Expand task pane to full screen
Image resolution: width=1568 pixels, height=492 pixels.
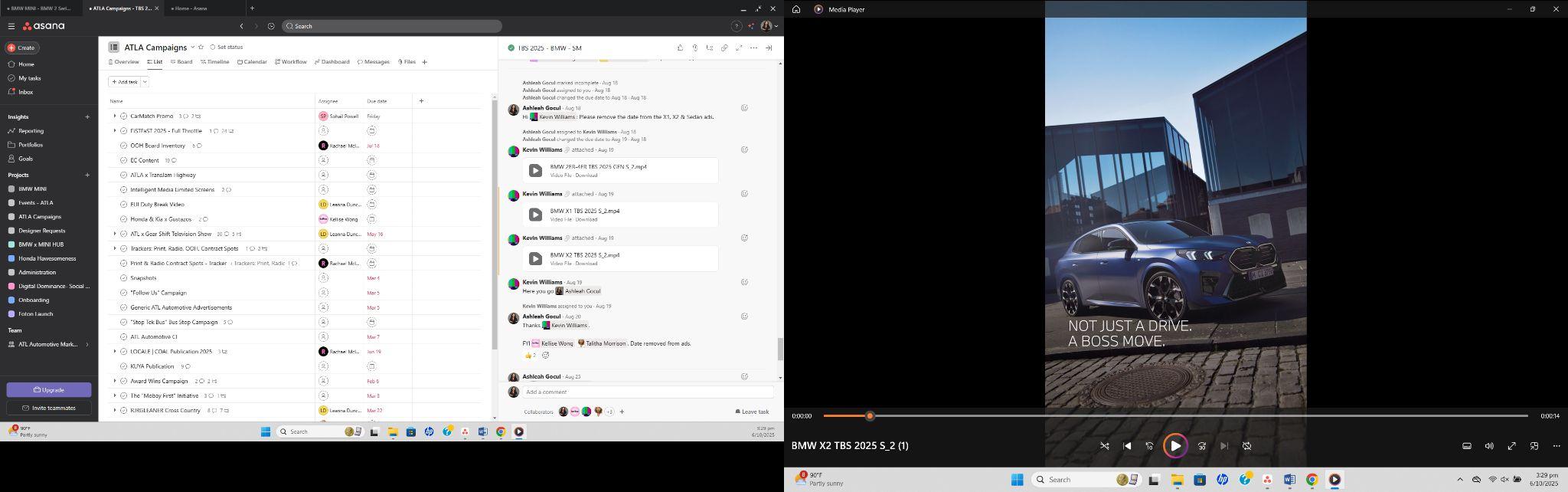(739, 48)
